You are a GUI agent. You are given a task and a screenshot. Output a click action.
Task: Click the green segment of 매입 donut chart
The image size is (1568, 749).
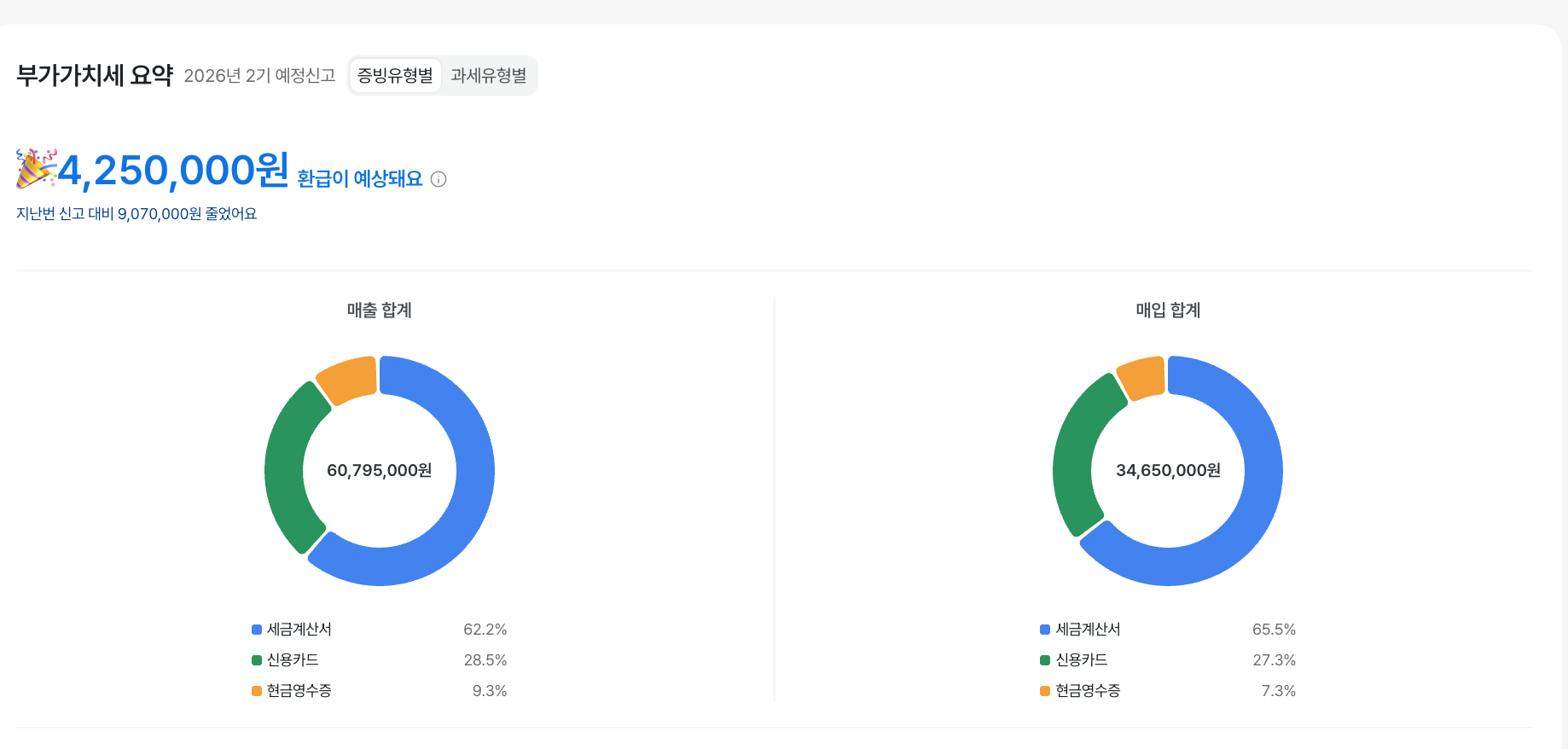click(x=1074, y=456)
